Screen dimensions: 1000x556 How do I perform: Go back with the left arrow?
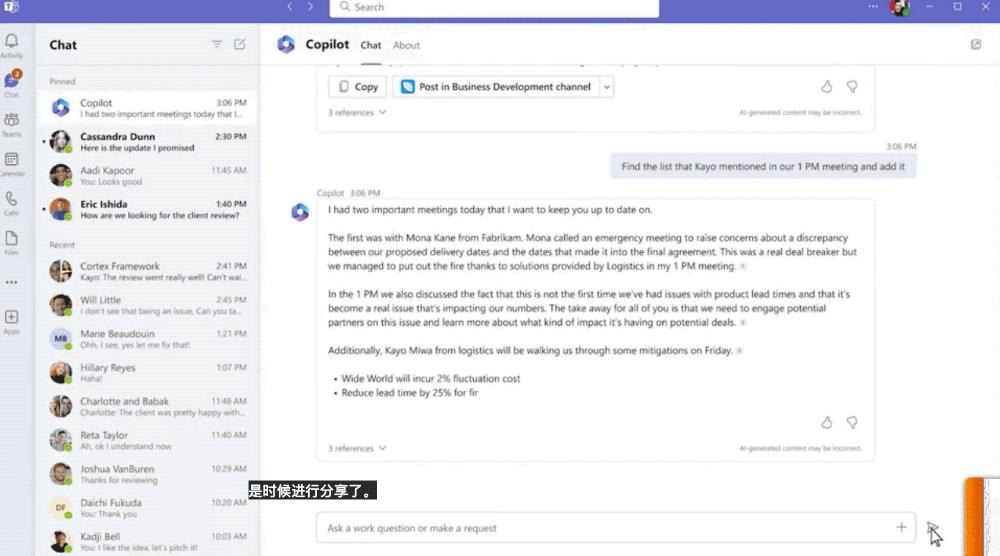tap(290, 6)
